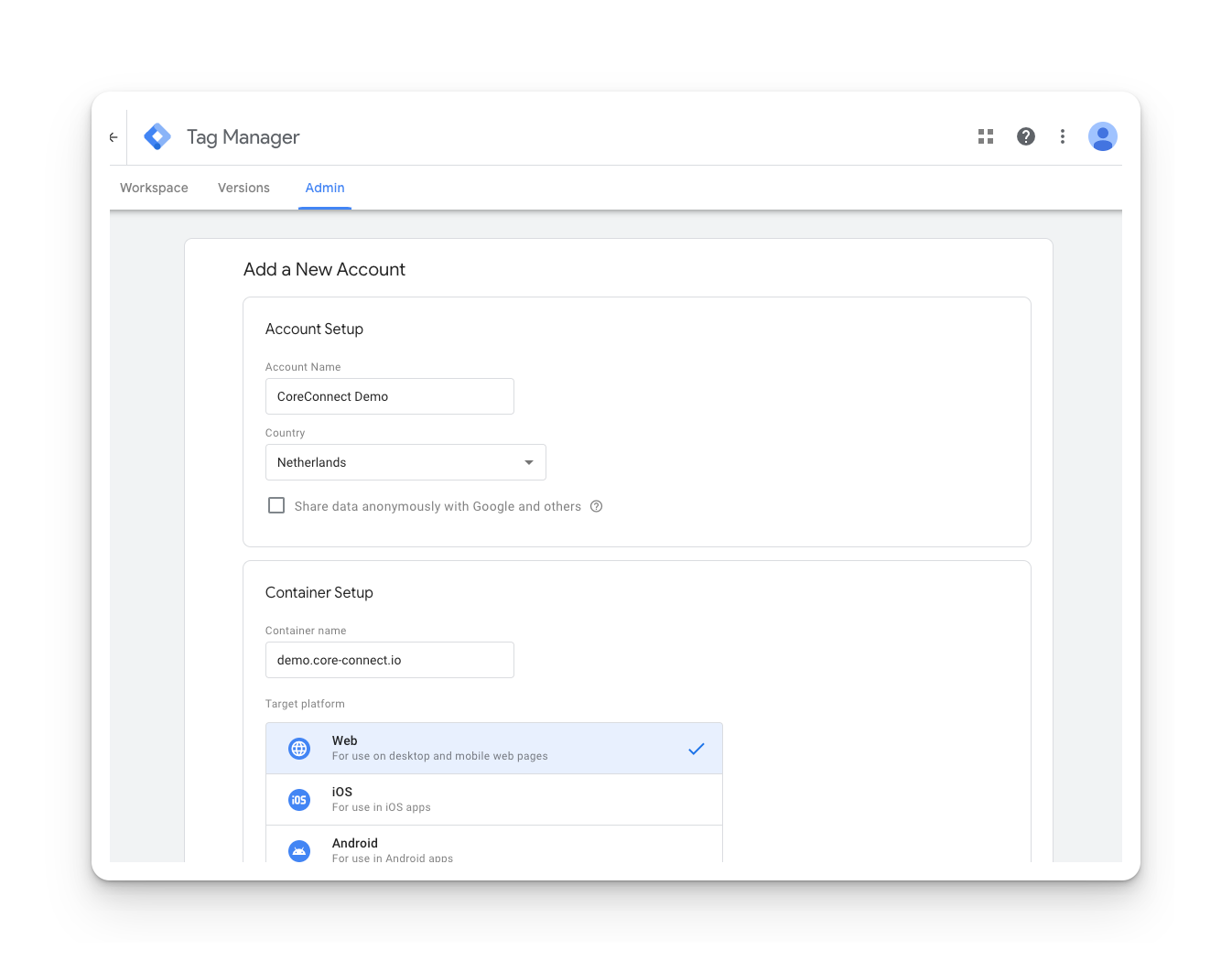The height and width of the screenshot is (972, 1232).
Task: Click the Account Name input field
Action: point(389,396)
